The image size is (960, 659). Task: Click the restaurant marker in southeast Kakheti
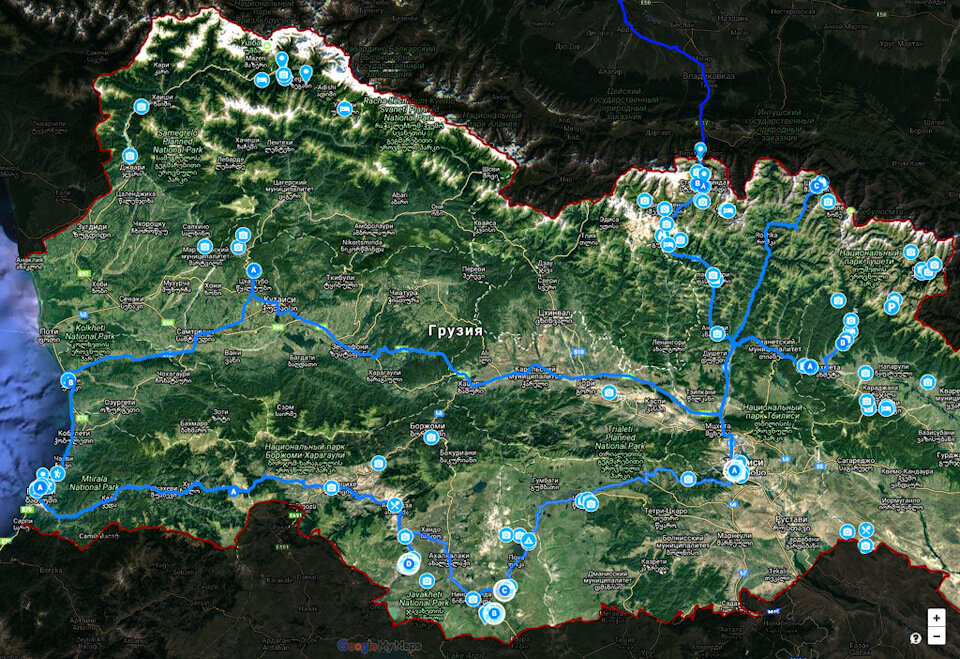866,530
